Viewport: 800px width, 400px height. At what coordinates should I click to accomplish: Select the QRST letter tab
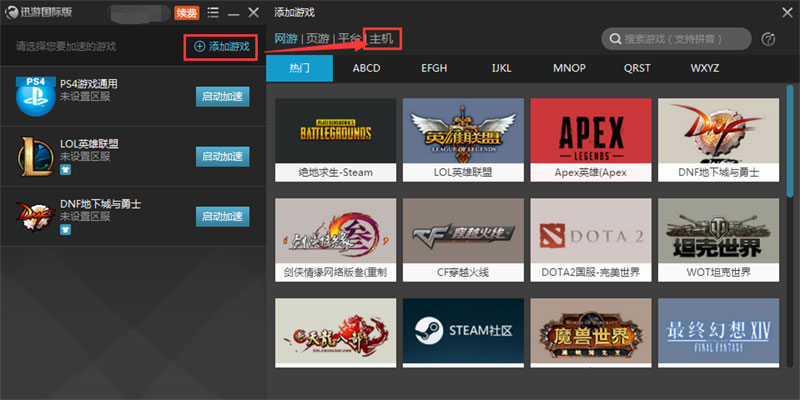coord(637,68)
